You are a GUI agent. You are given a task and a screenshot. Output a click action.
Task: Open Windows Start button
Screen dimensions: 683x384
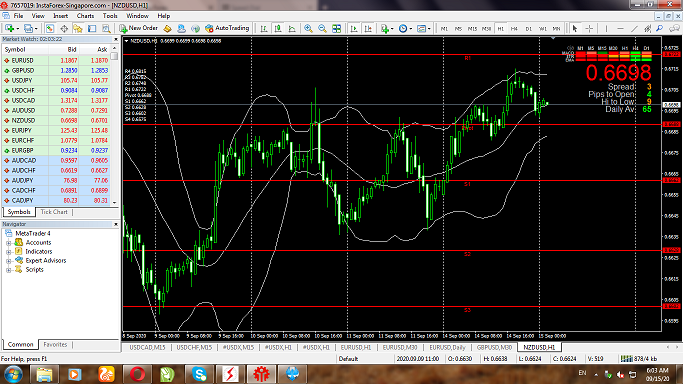coord(13,374)
